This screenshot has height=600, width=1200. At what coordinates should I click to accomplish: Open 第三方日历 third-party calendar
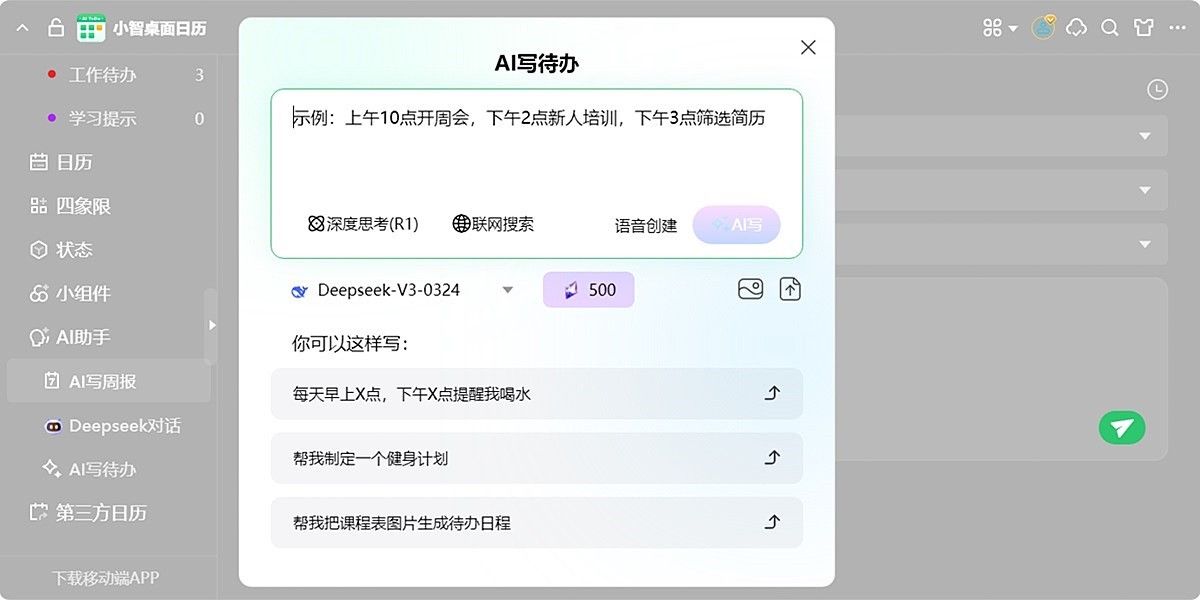point(80,513)
